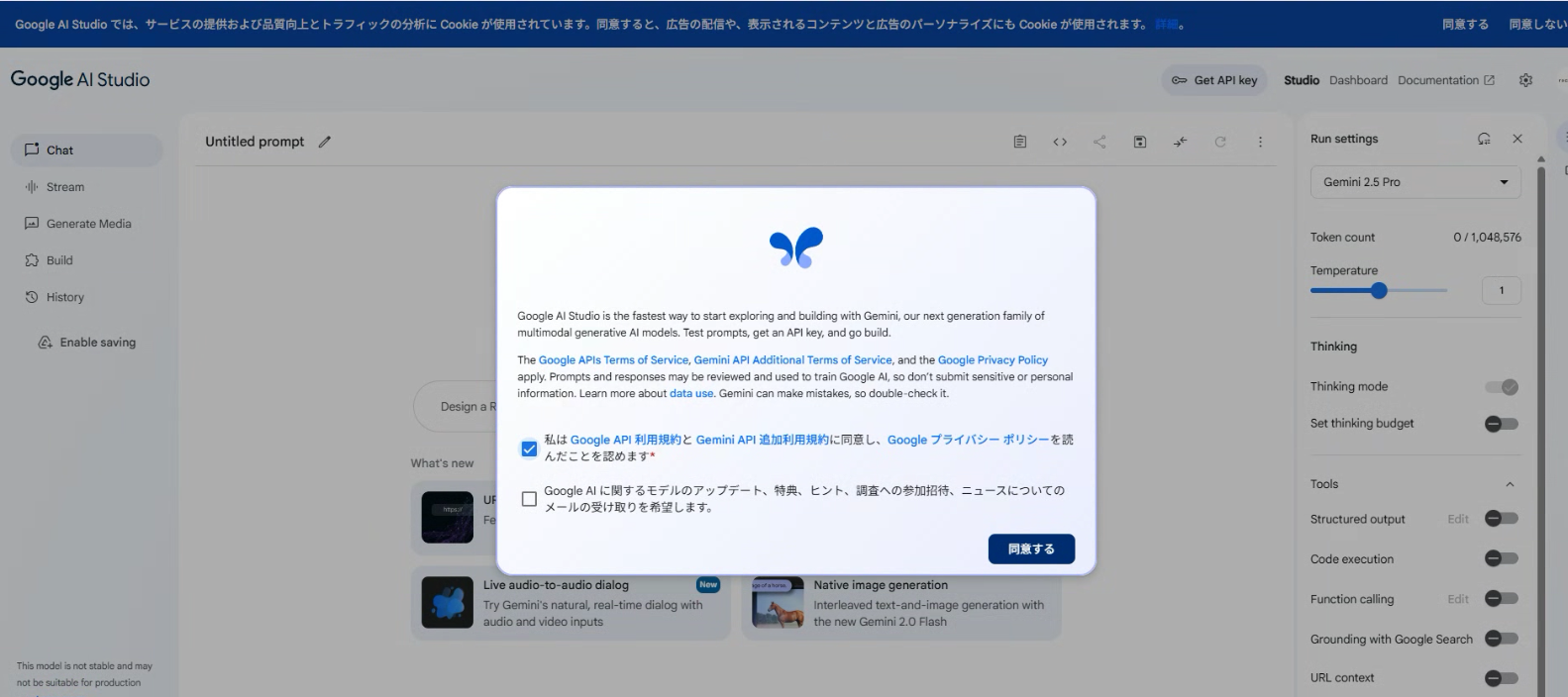This screenshot has width=1568, height=697.
Task: Enable the Function calling toggle
Action: (x=1502, y=598)
